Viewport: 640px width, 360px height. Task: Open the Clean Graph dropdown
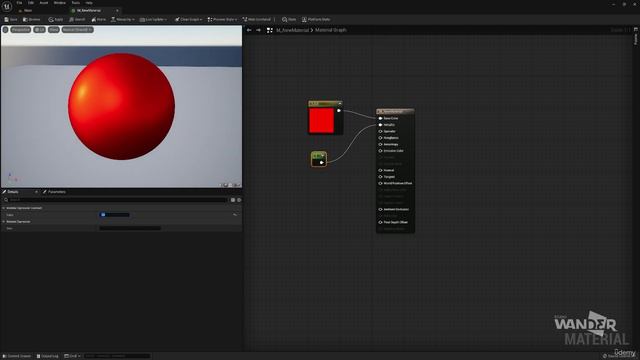[188, 19]
